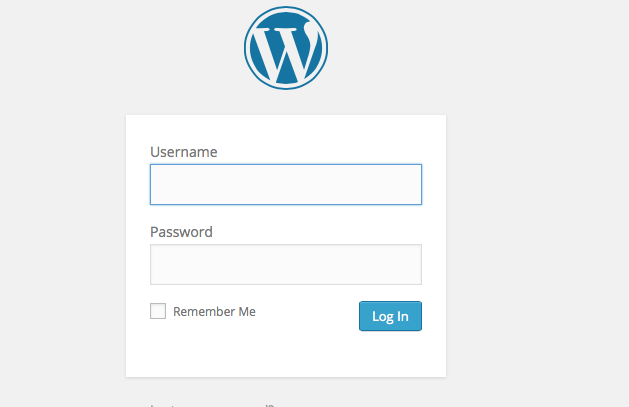This screenshot has width=629, height=407.
Task: Focus the Username text field
Action: click(x=285, y=184)
